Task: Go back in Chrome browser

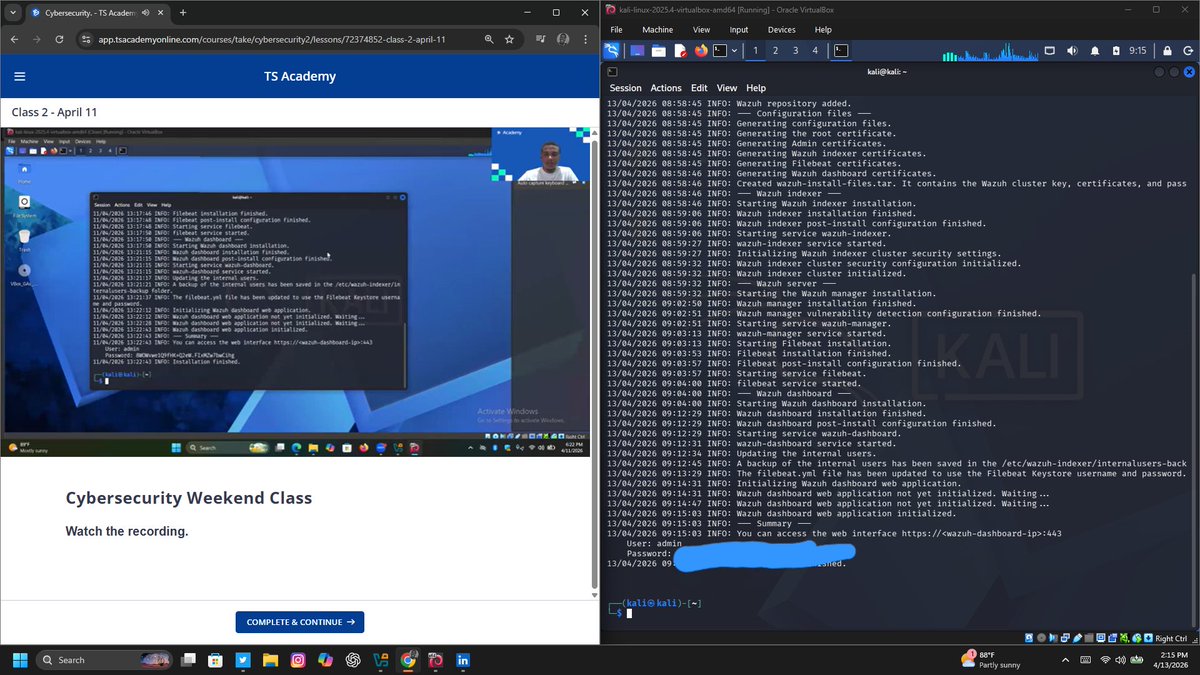Action: point(14,39)
